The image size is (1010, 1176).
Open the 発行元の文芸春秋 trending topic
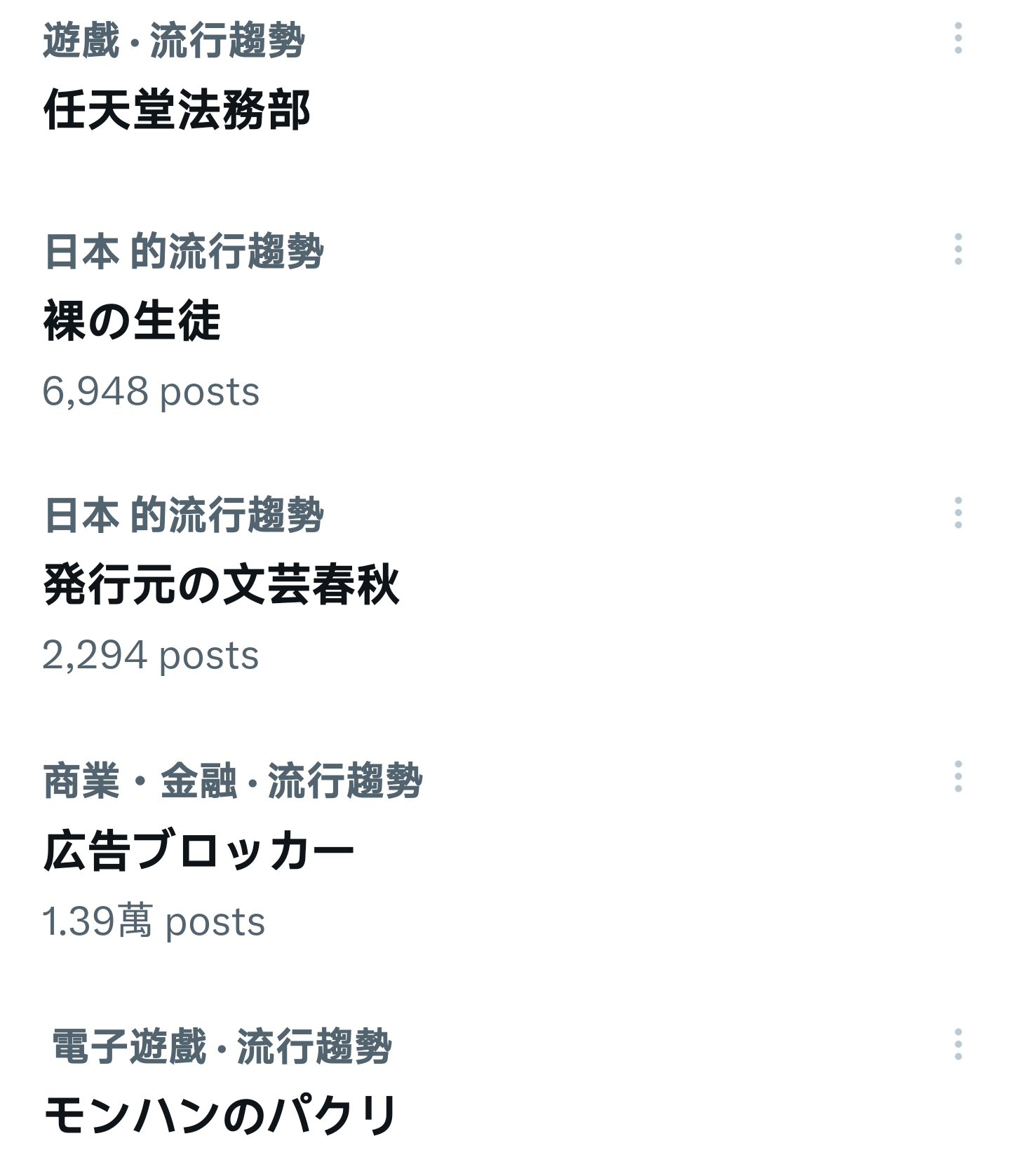[x=222, y=584]
